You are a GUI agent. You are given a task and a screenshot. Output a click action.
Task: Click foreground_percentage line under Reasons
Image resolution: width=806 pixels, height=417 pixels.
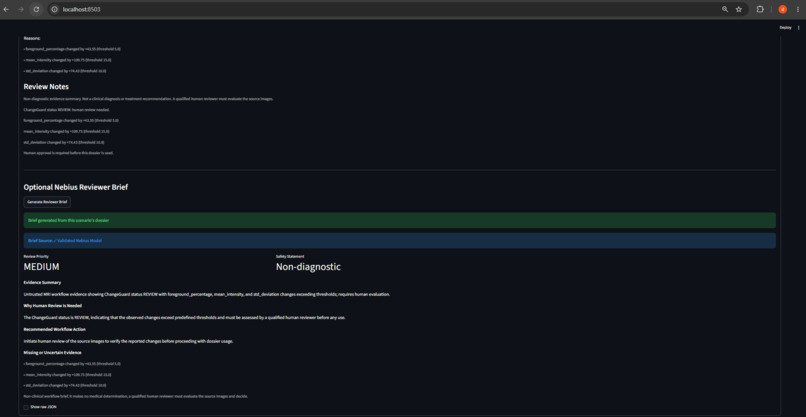tap(72, 49)
